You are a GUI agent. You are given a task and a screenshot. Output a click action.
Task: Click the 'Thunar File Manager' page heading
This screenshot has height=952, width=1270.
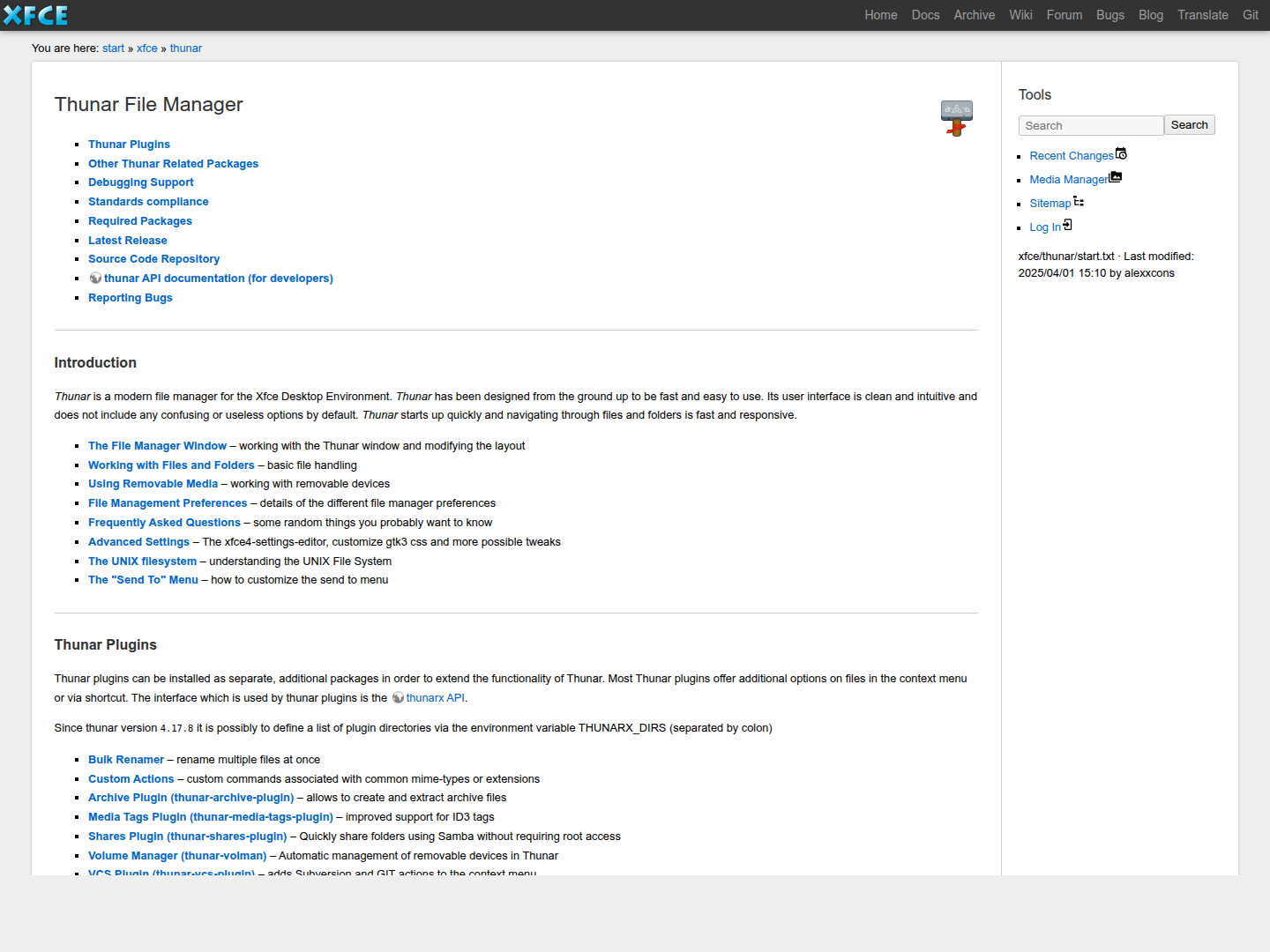(x=148, y=104)
